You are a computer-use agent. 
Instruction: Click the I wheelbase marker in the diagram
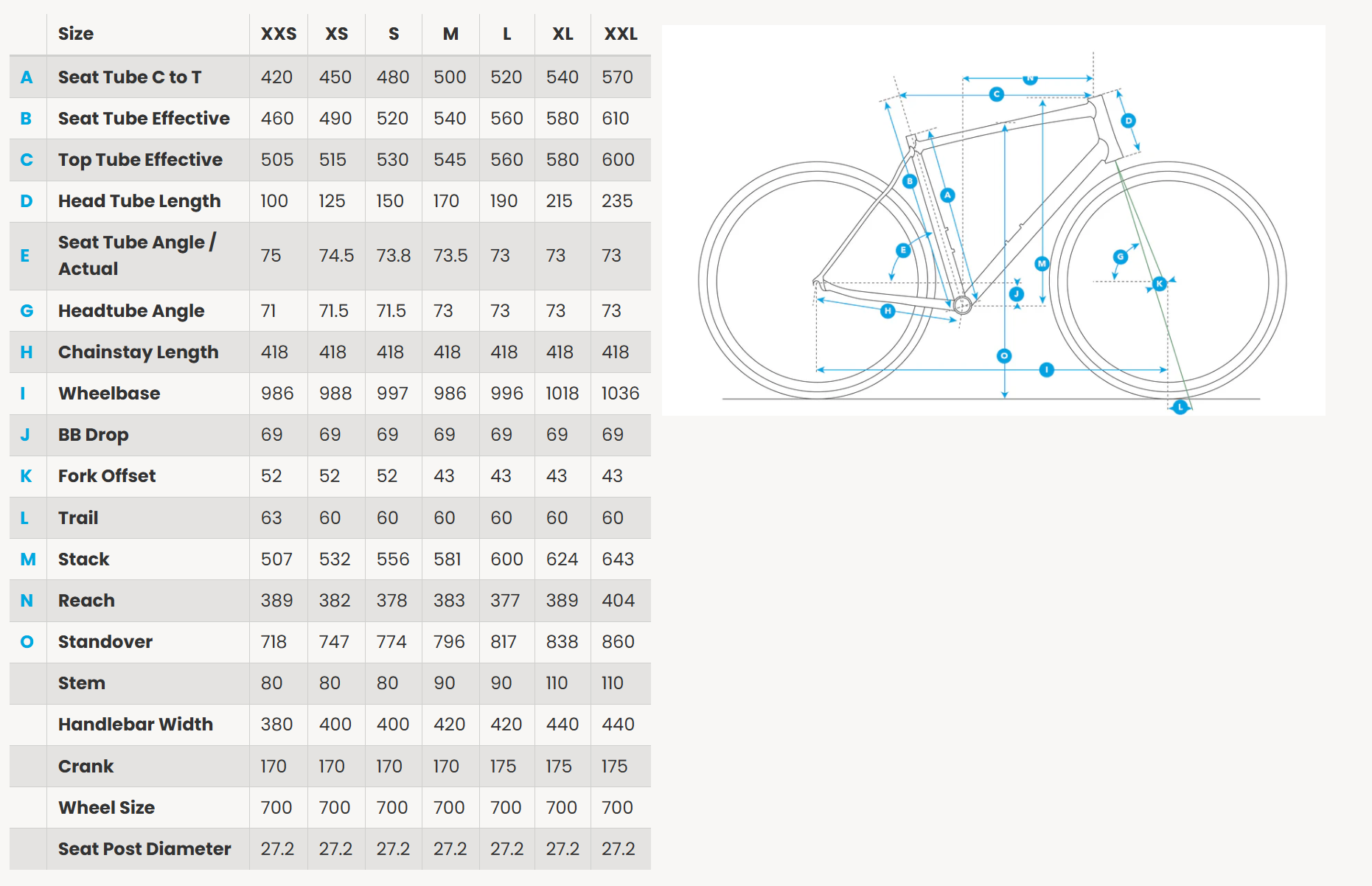1046,369
